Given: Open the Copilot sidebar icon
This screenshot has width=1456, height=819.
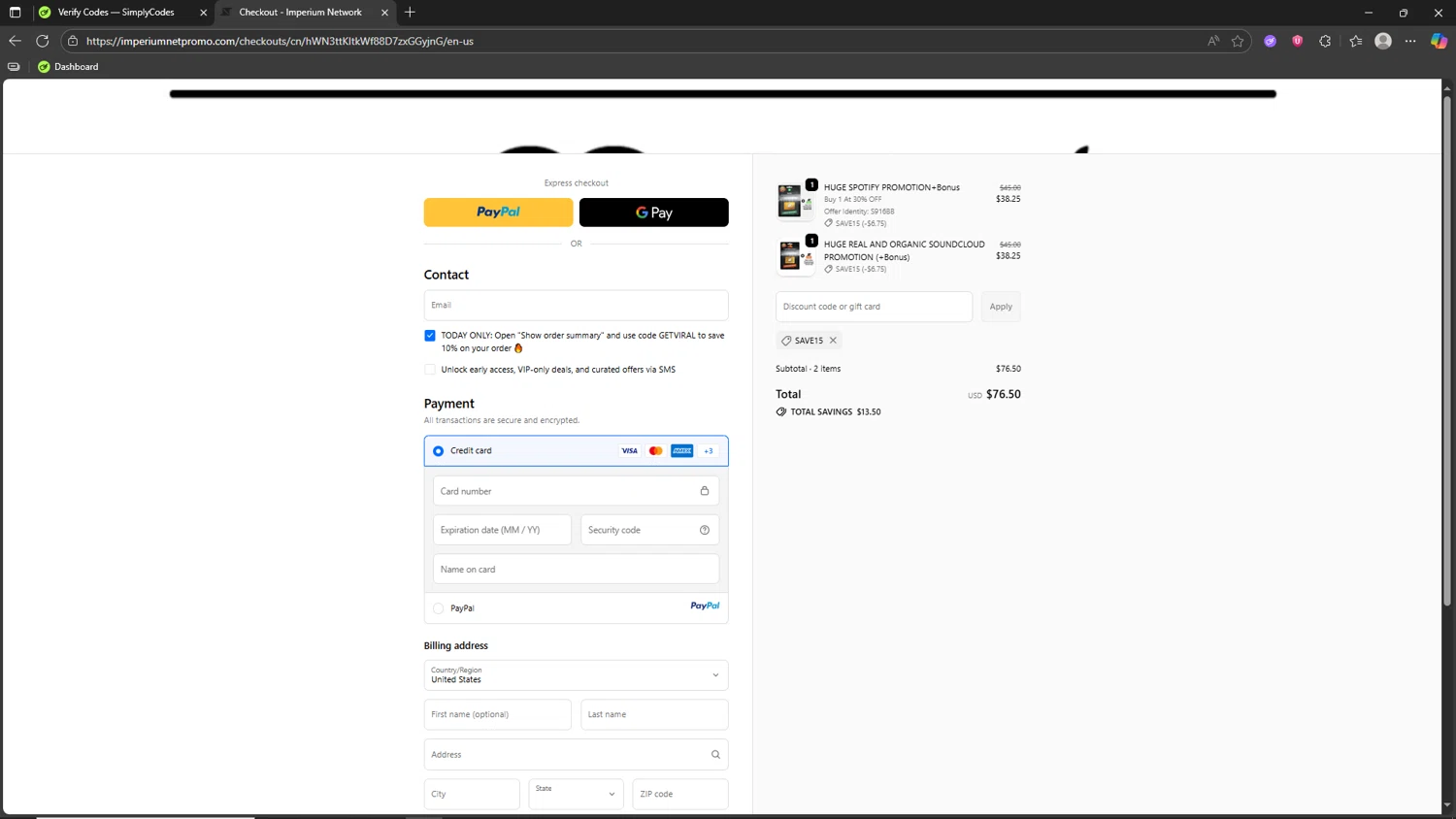Looking at the screenshot, I should [x=1439, y=41].
